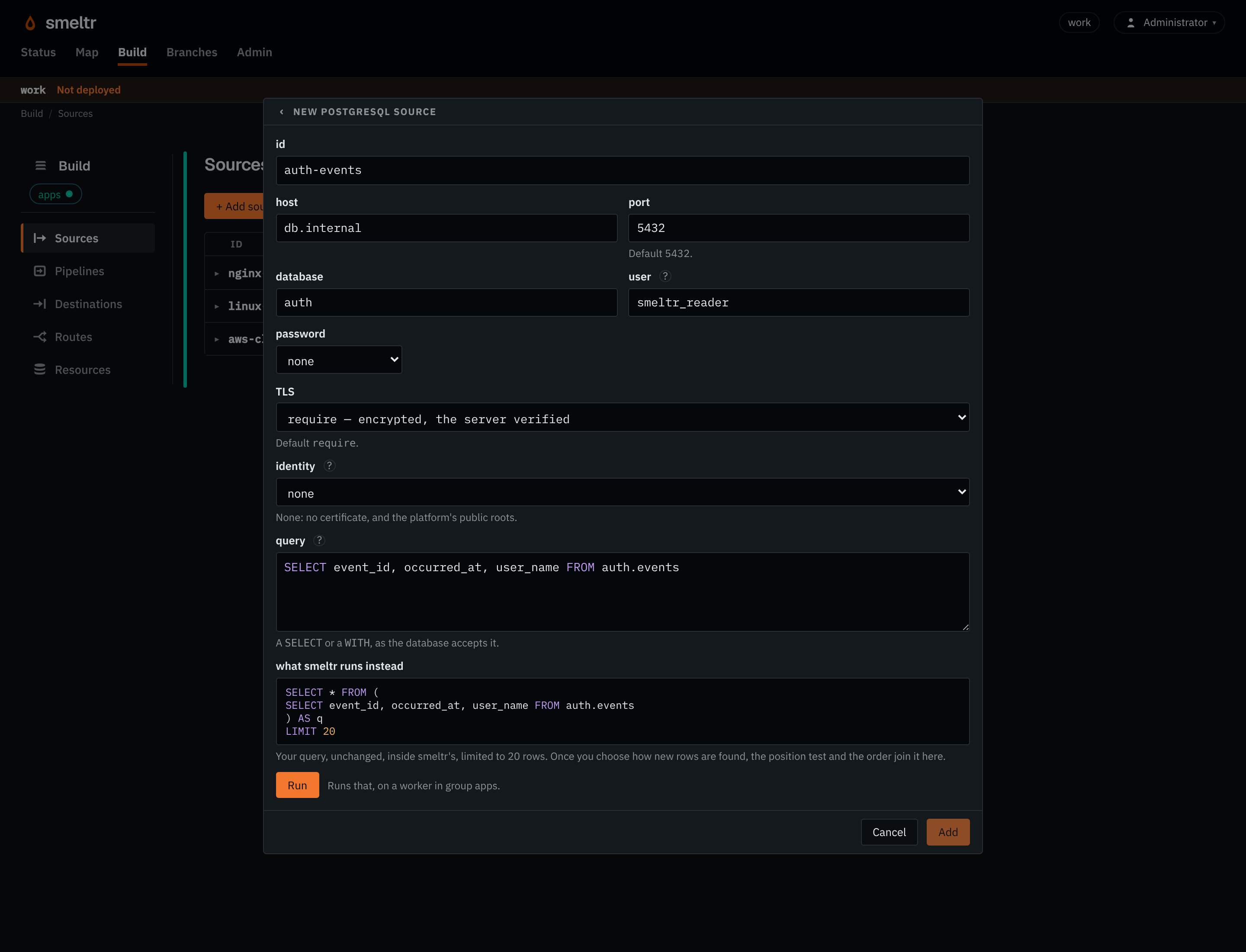This screenshot has width=1246, height=952.
Task: Click the Build hamburger menu icon
Action: 40,165
